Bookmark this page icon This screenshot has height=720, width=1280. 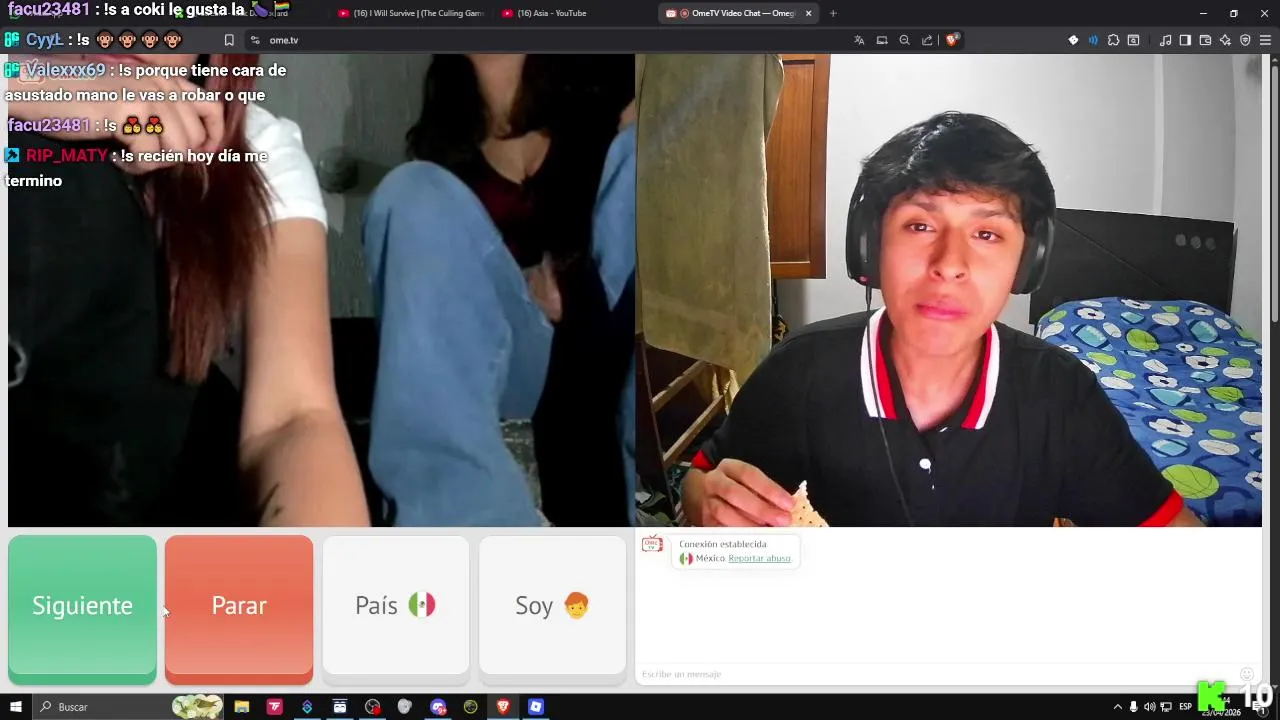(229, 40)
